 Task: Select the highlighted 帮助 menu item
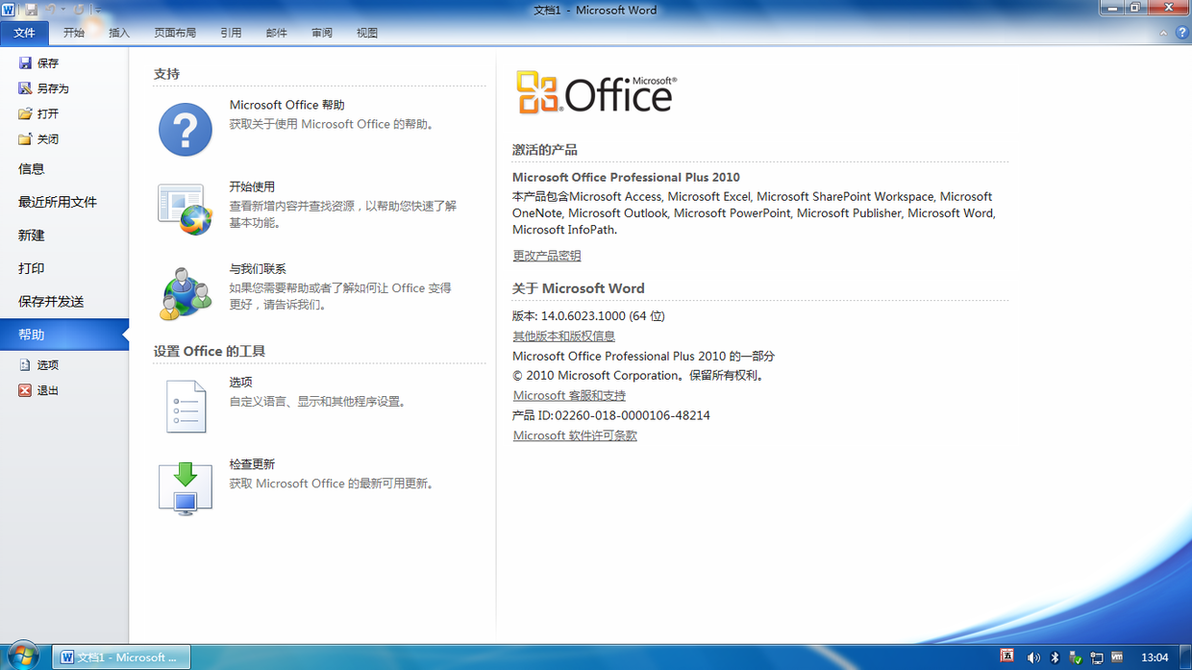tap(65, 335)
